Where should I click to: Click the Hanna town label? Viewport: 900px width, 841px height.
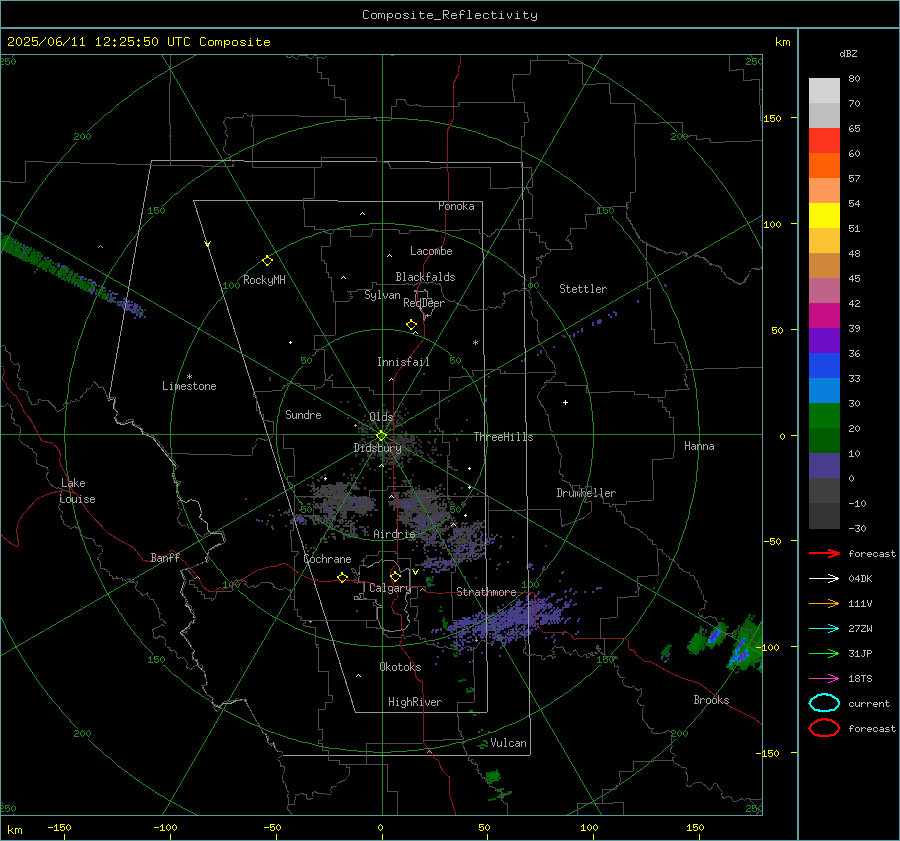pyautogui.click(x=699, y=446)
